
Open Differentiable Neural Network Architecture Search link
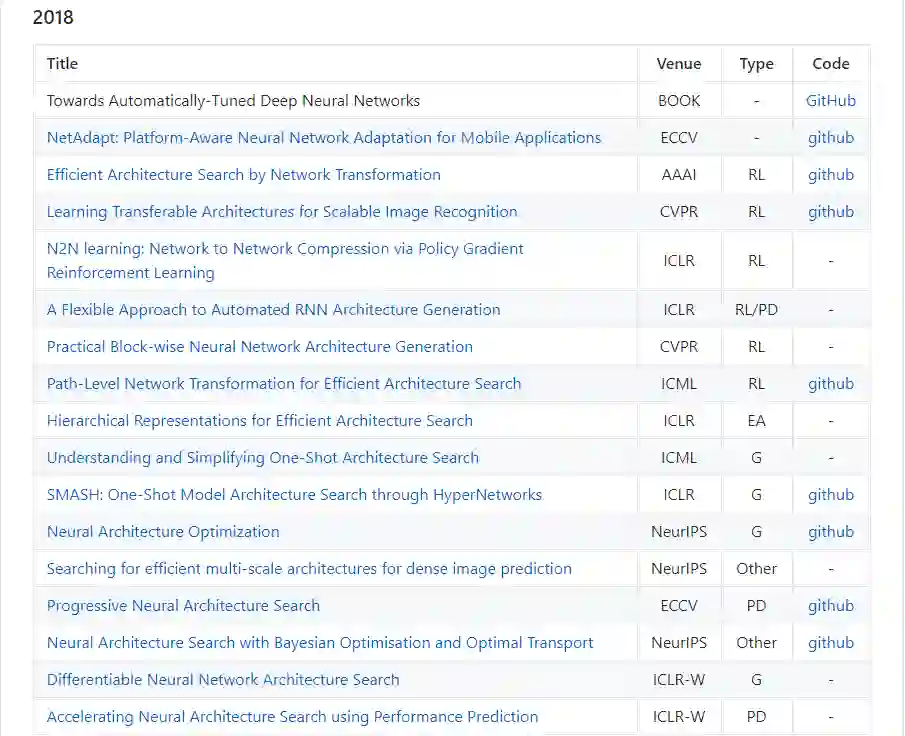pyautogui.click(x=223, y=680)
